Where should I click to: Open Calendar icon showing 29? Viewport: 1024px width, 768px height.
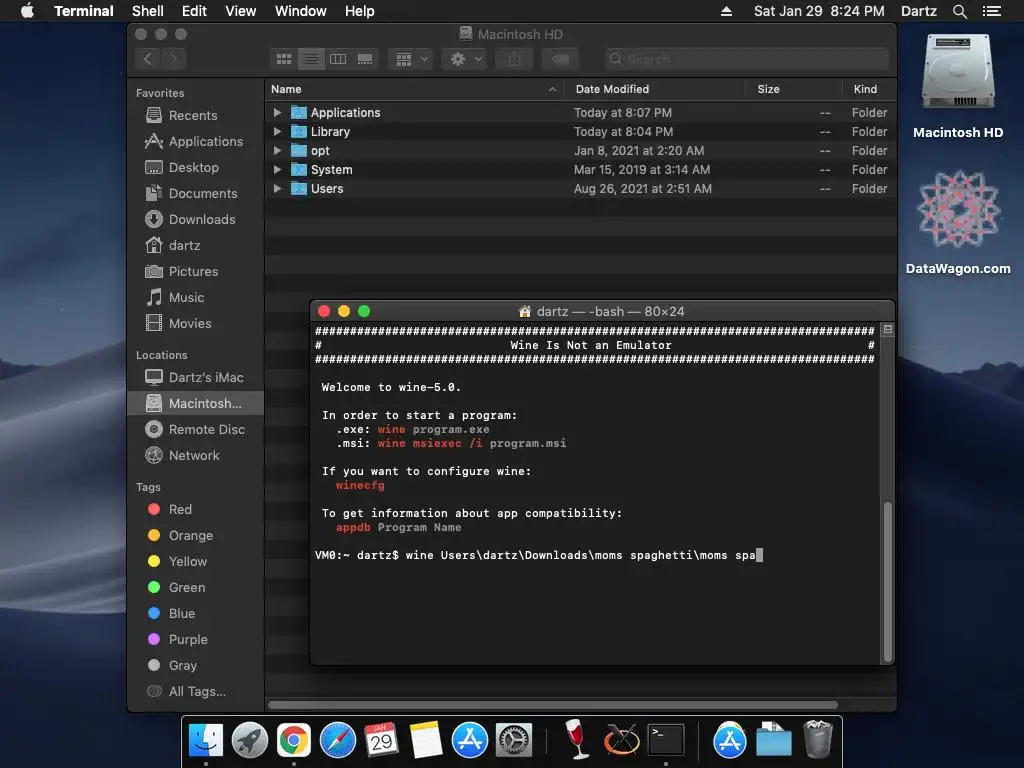(381, 740)
